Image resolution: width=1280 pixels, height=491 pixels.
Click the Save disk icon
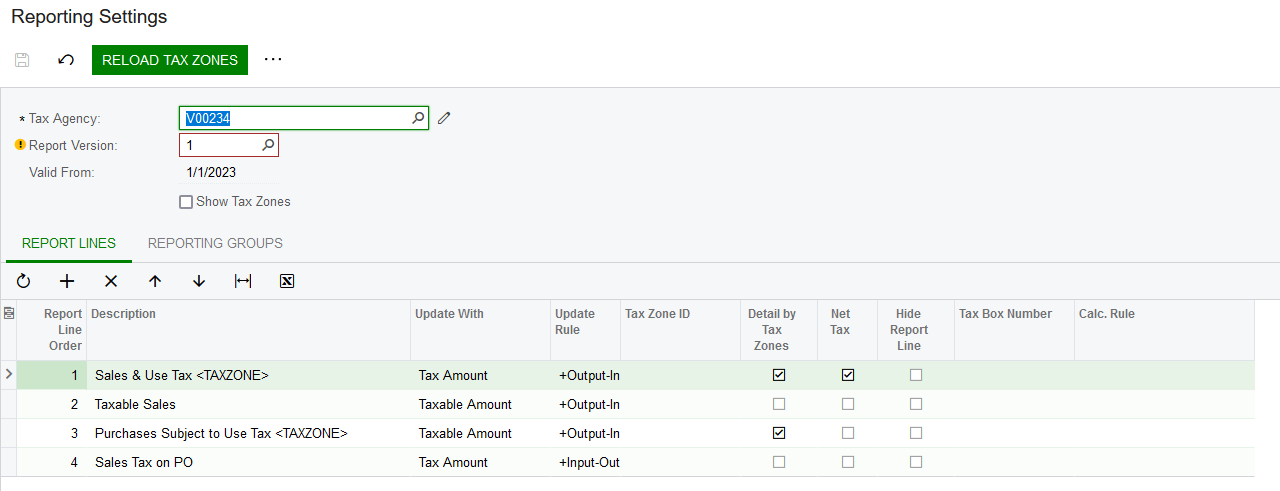(x=22, y=60)
